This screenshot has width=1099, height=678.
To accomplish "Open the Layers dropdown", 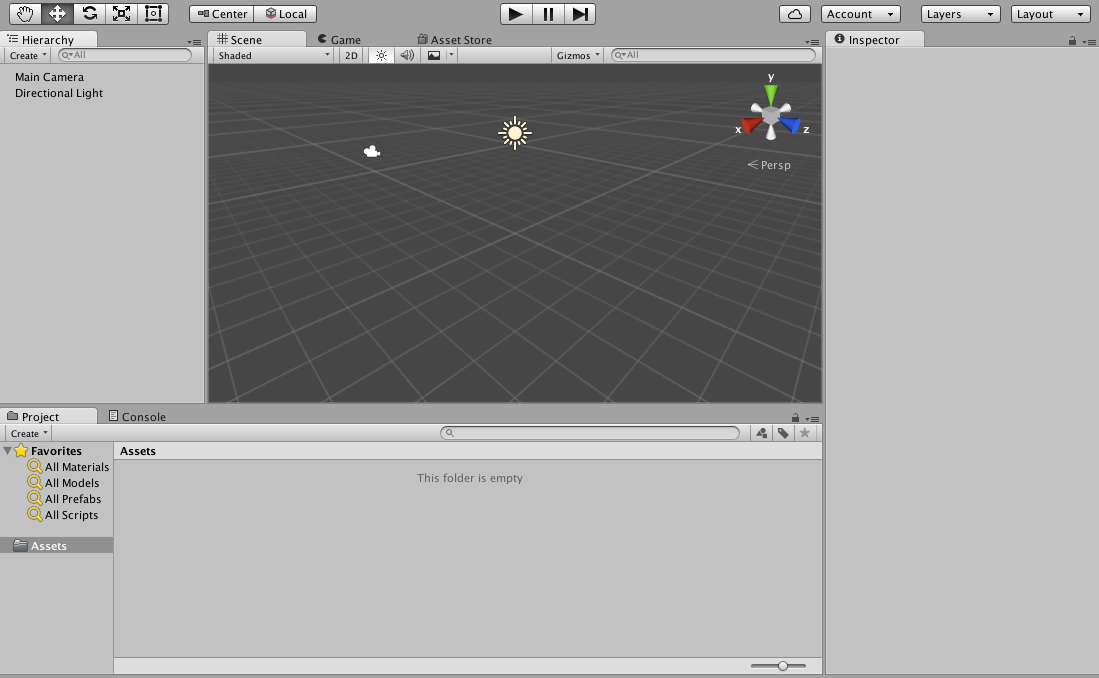I will coord(960,14).
